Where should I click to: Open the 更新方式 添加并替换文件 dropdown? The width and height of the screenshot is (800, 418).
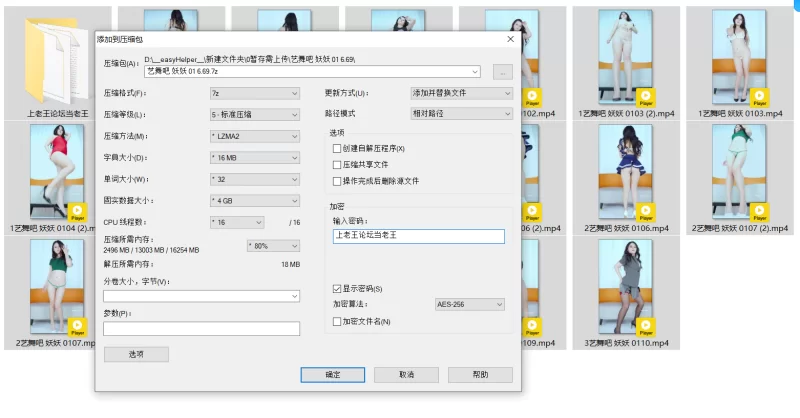tap(461, 93)
